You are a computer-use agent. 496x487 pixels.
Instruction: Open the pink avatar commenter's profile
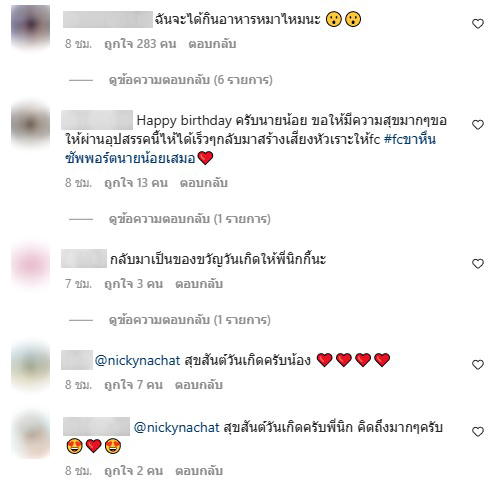pyautogui.click(x=30, y=266)
